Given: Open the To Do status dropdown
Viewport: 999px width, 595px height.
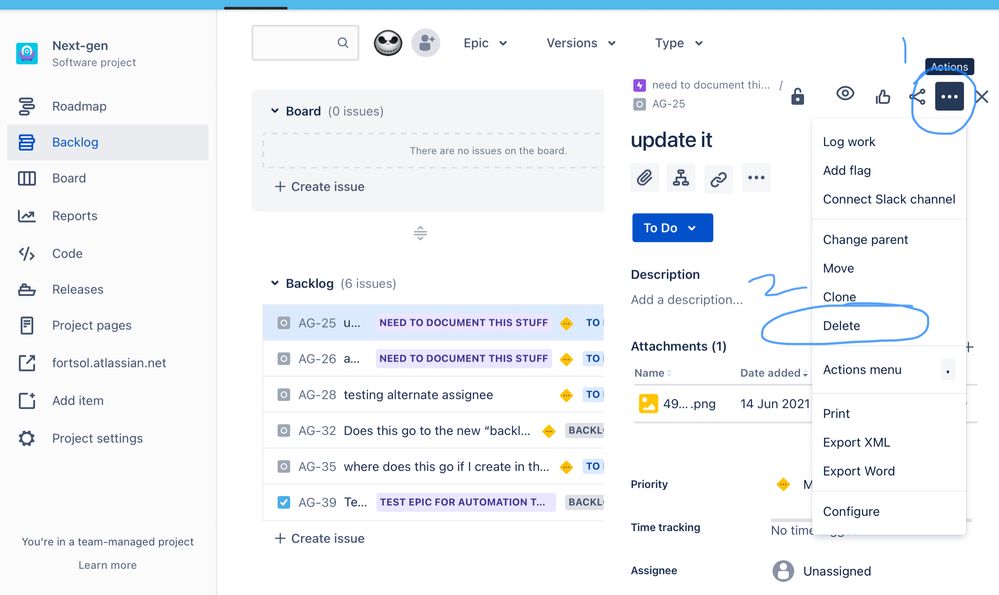Looking at the screenshot, I should (671, 227).
